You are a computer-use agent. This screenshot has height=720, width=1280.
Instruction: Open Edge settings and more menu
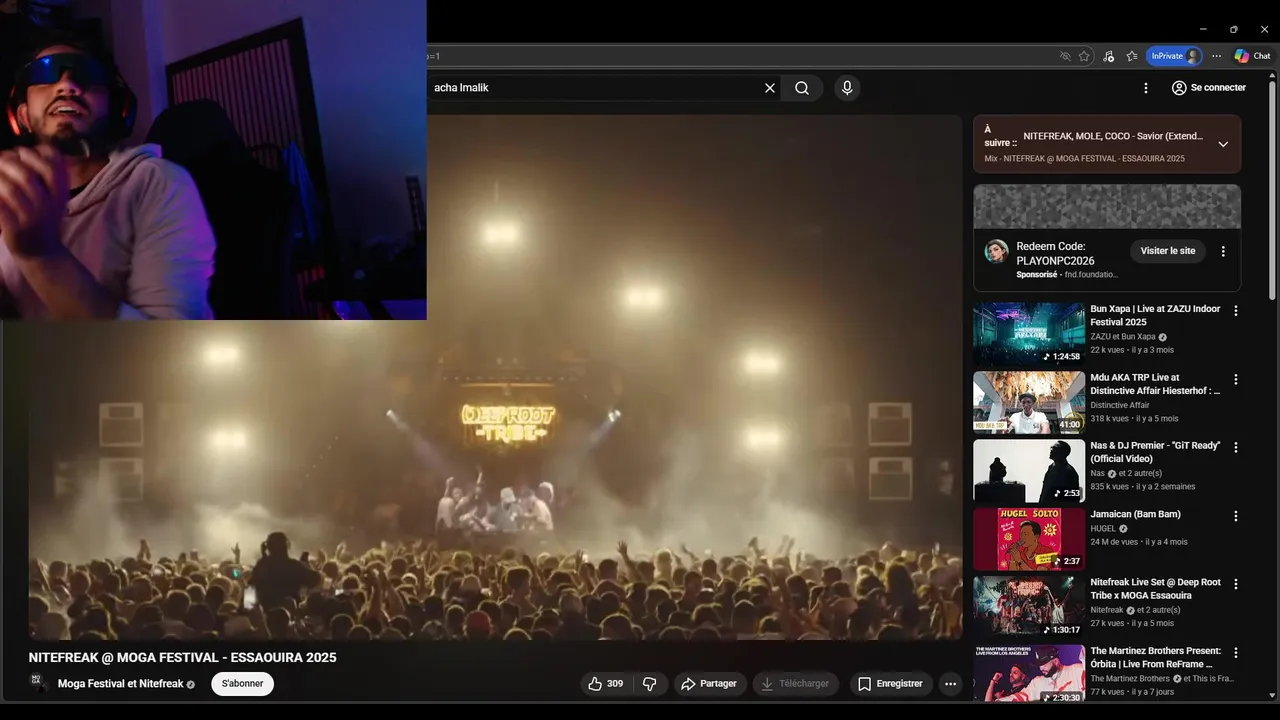point(1216,56)
